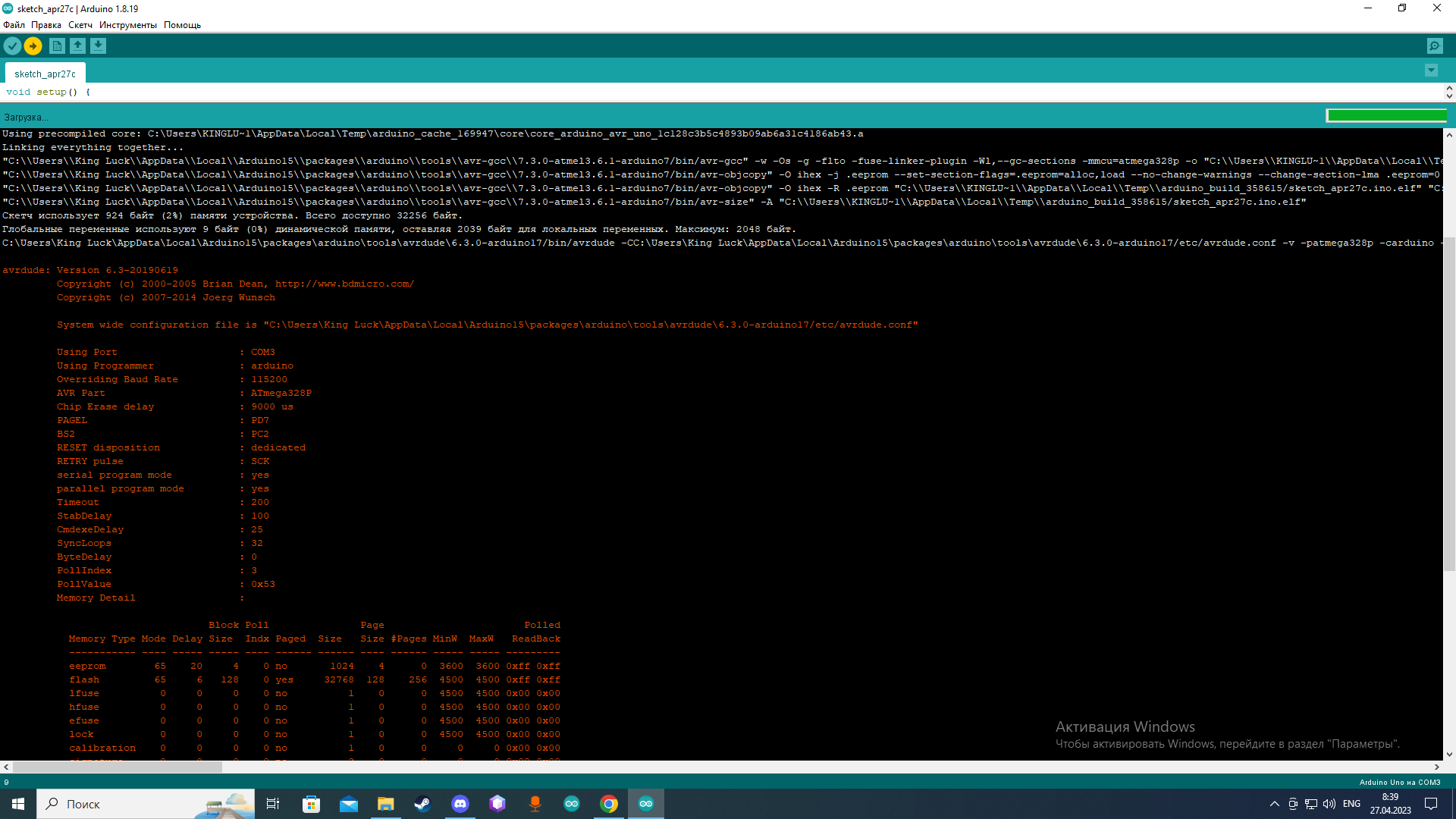Show hidden system tray icons

[x=1274, y=804]
